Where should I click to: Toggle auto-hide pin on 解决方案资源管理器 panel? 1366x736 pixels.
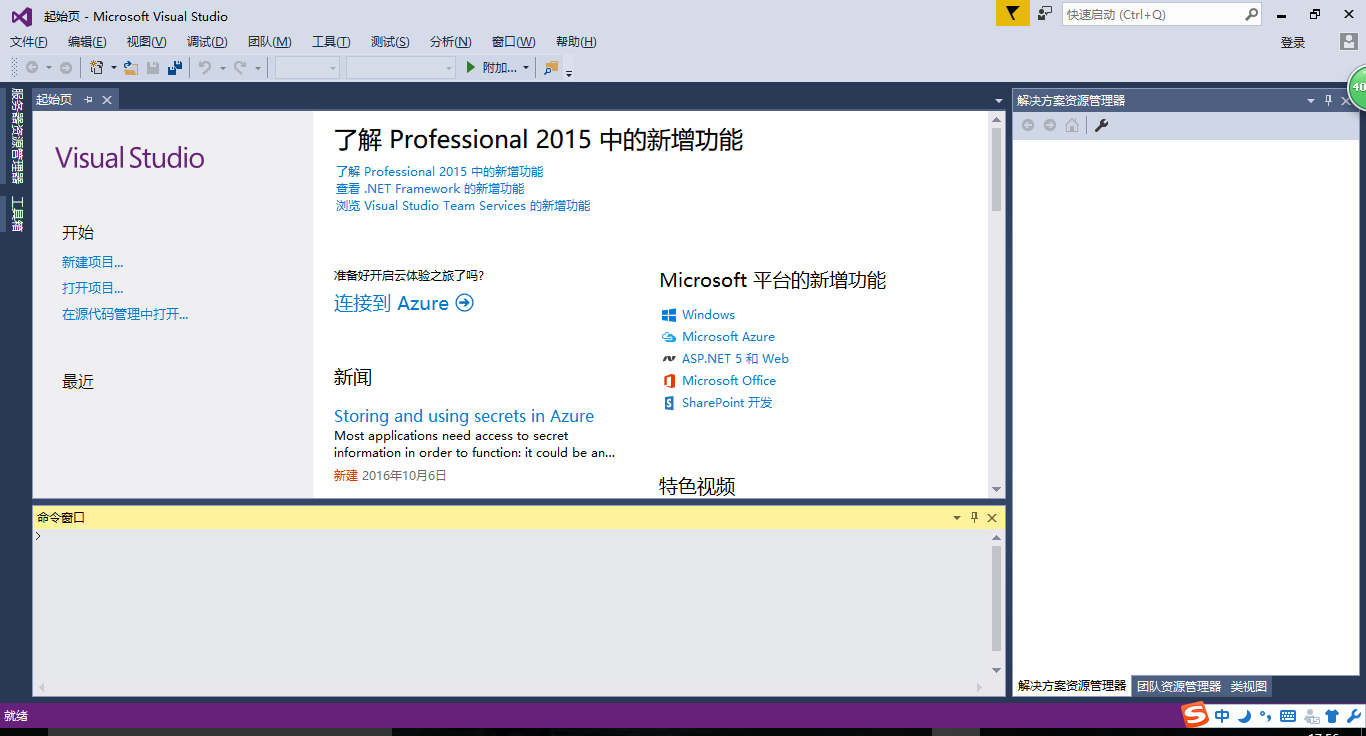1329,100
